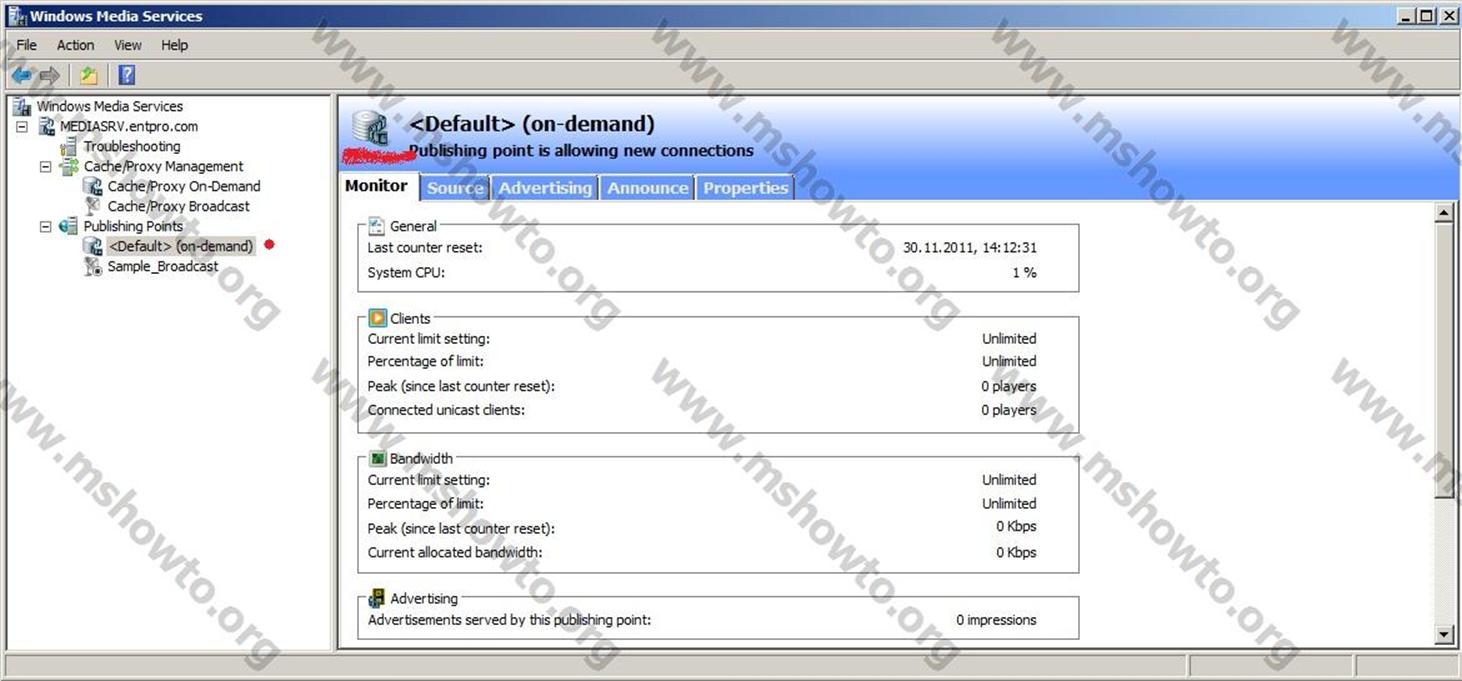This screenshot has width=1462, height=681.
Task: Click Publishing point is allowing new connections text
Action: coord(581,151)
